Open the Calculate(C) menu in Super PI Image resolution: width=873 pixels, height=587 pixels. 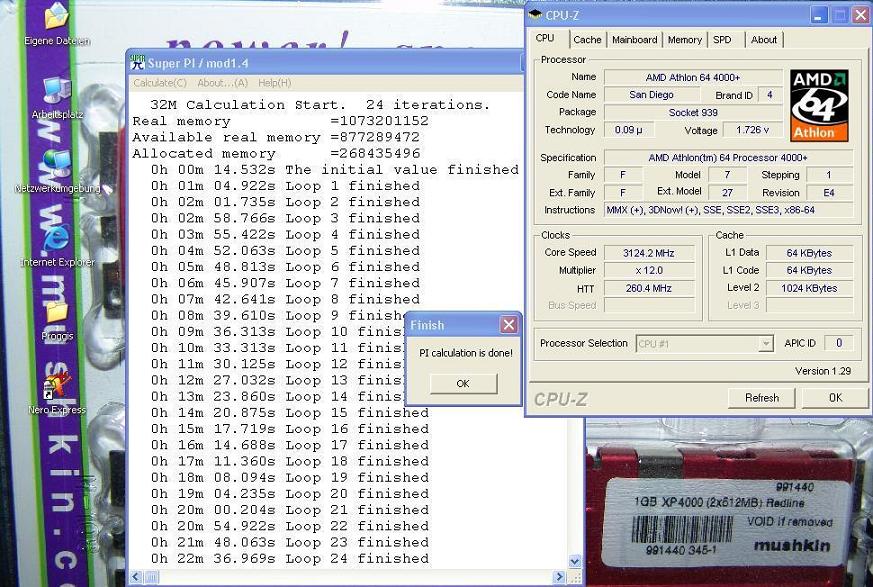tap(160, 83)
